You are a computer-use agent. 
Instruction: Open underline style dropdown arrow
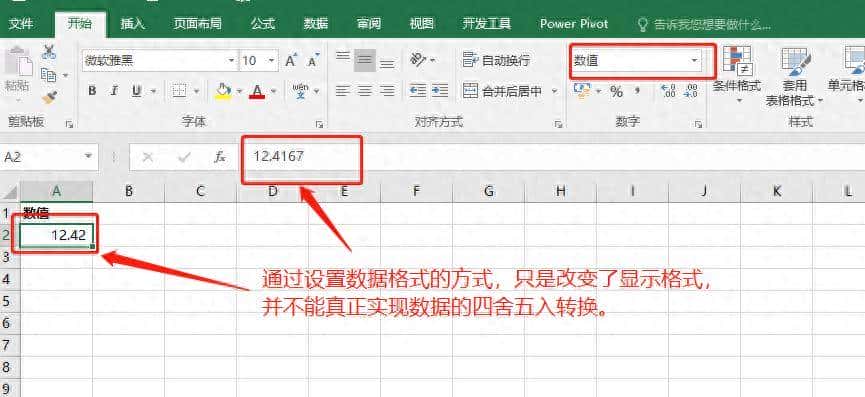click(x=153, y=91)
